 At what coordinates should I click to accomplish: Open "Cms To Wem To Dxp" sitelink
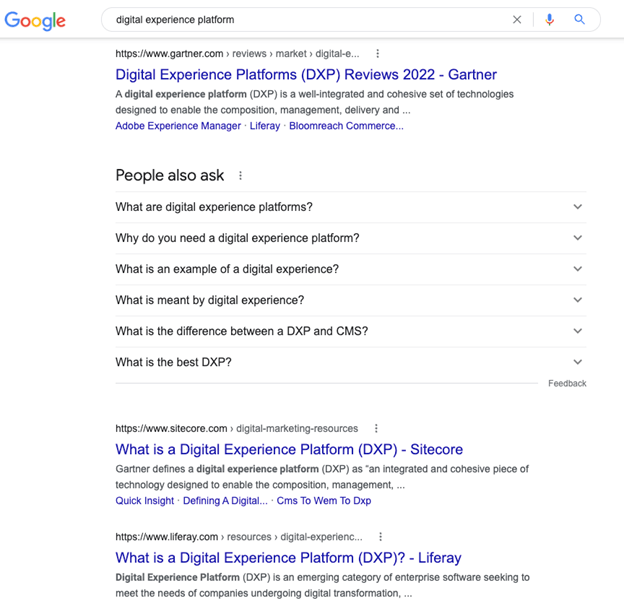click(324, 501)
